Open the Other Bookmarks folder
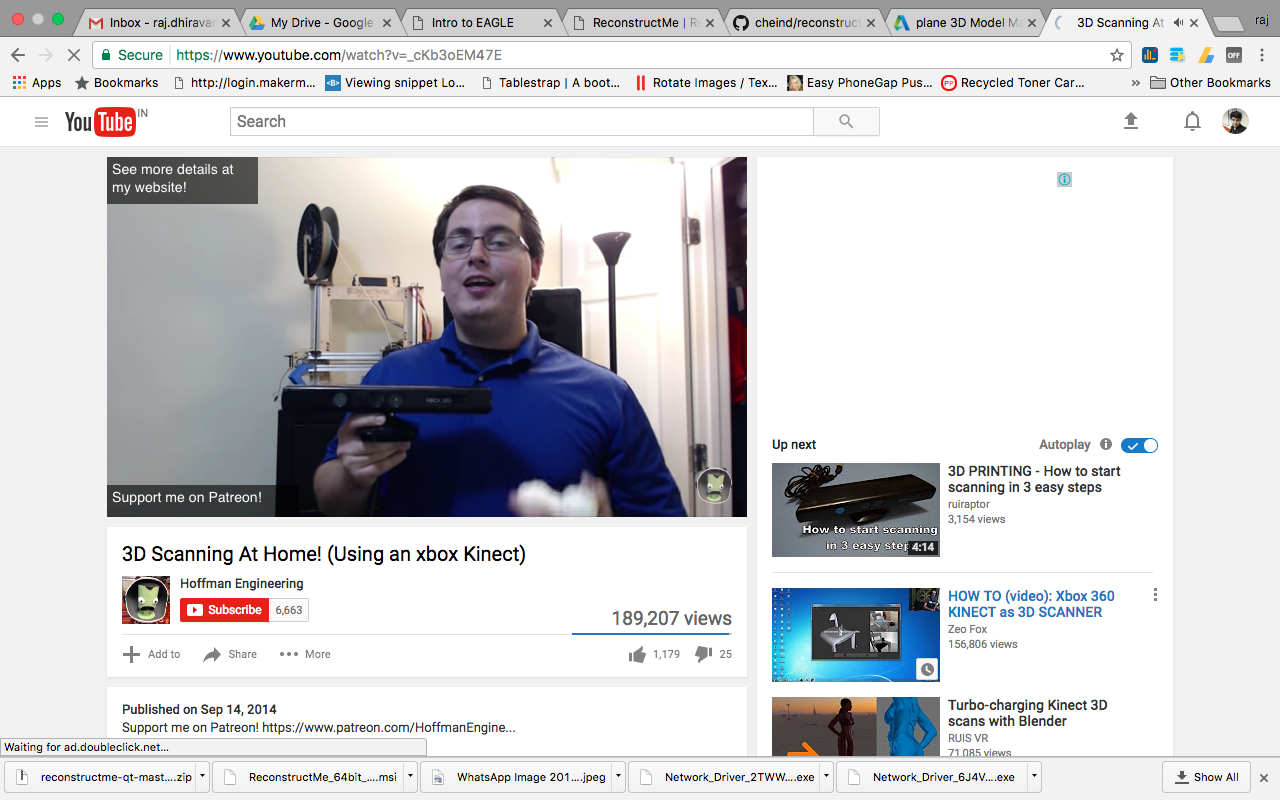 pos(1210,83)
